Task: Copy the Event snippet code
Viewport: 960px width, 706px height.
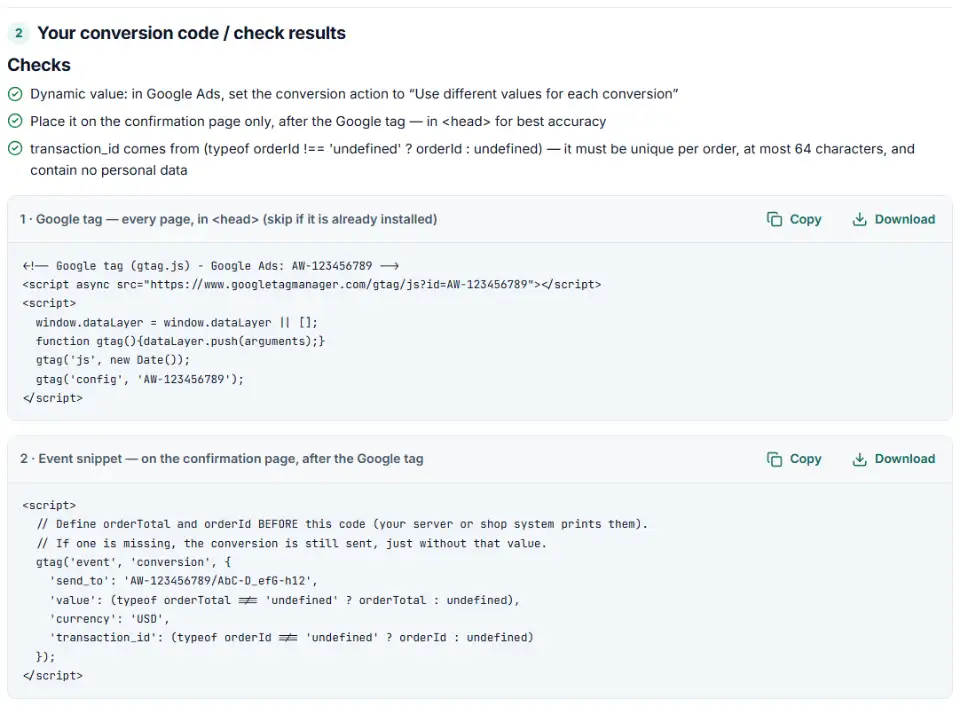Action: pos(793,459)
